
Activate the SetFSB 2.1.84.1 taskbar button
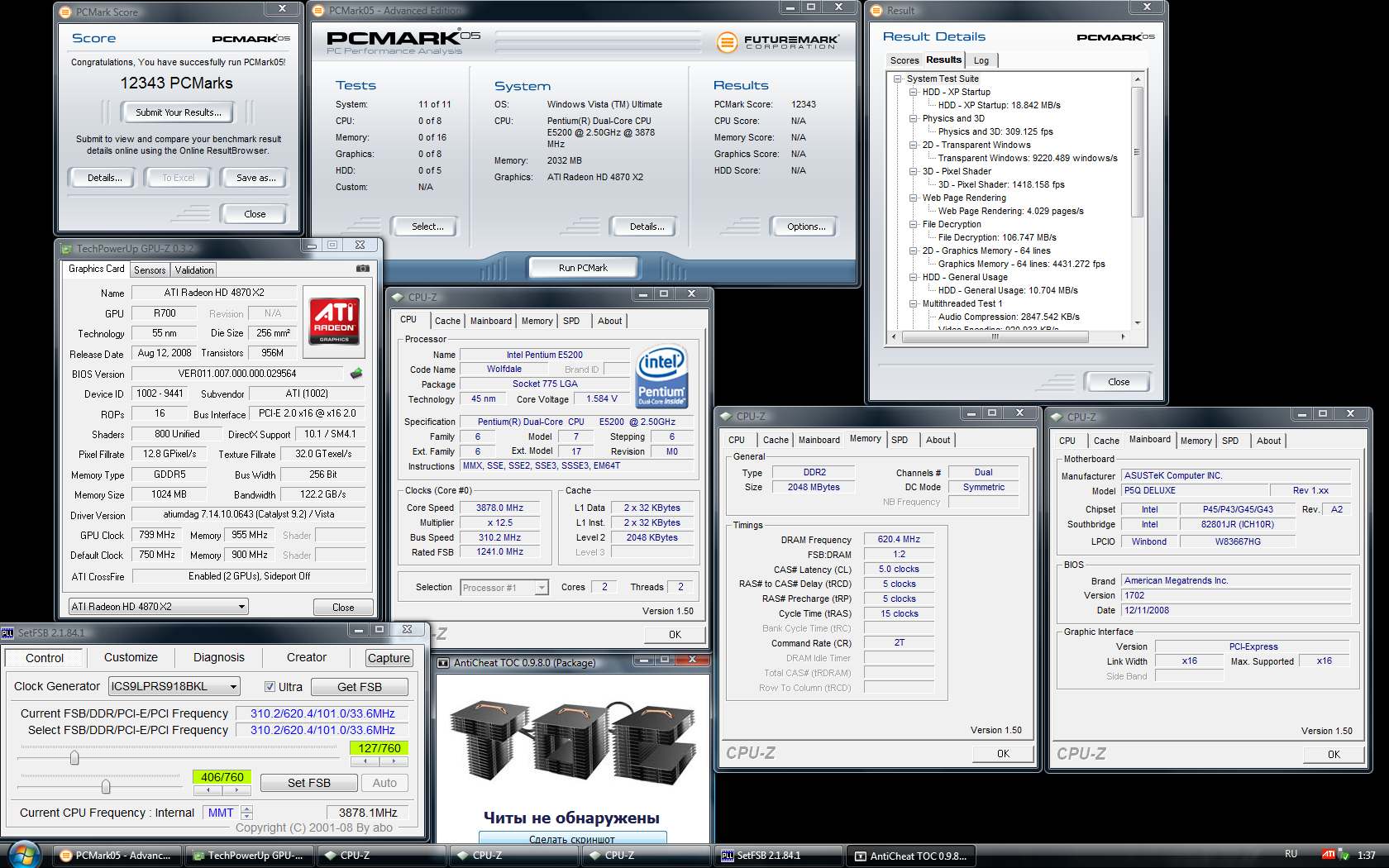coord(778,856)
